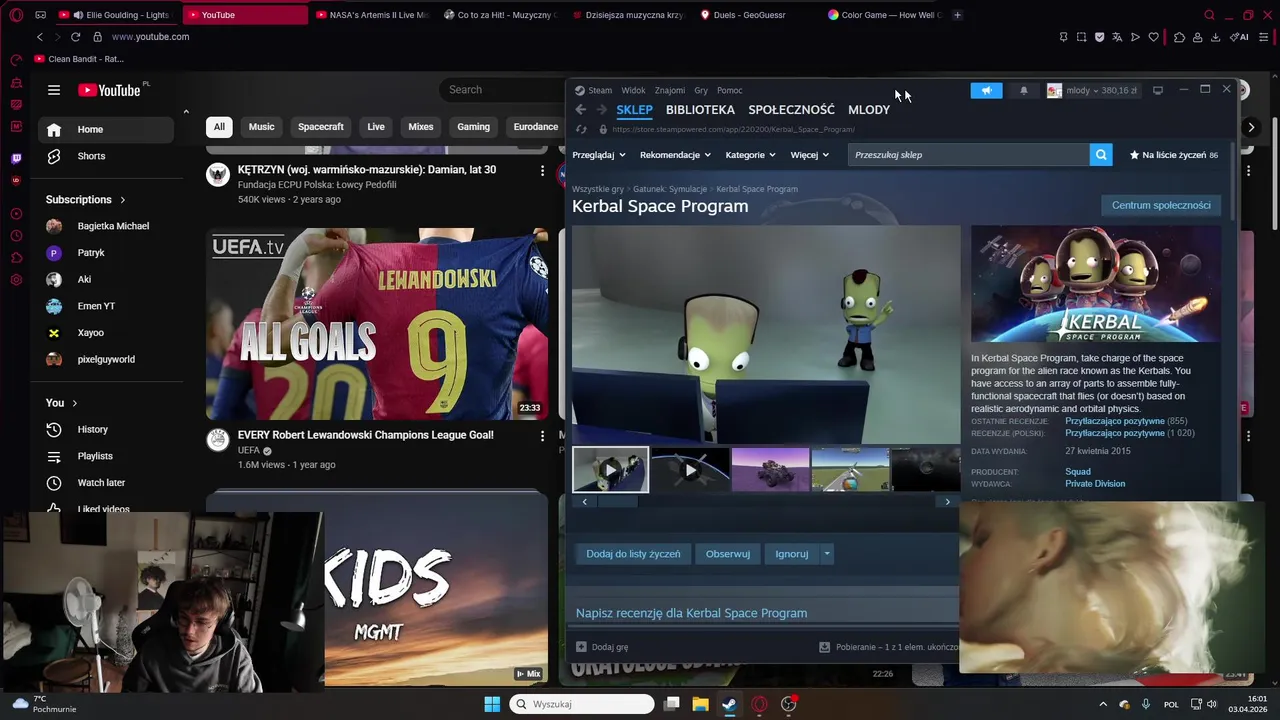
Task: Click Steam page reload icon
Action: (x=581, y=129)
